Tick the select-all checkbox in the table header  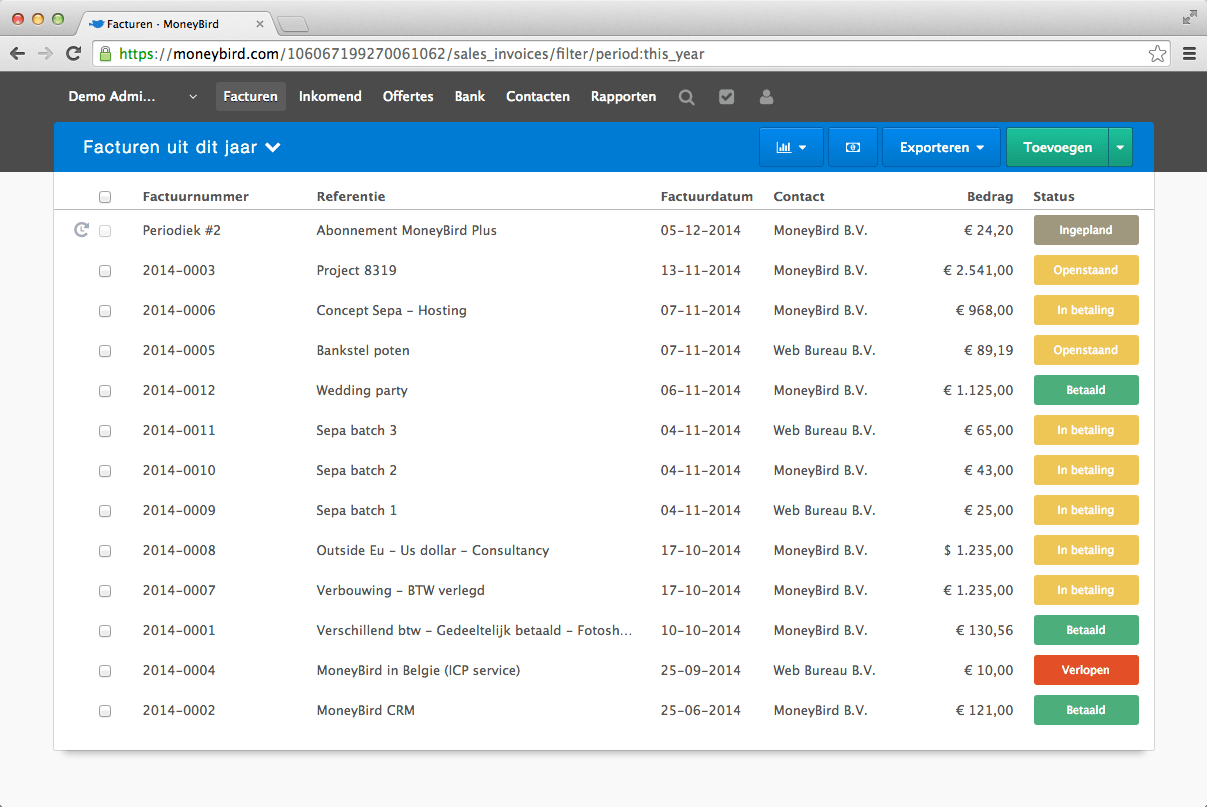click(105, 197)
